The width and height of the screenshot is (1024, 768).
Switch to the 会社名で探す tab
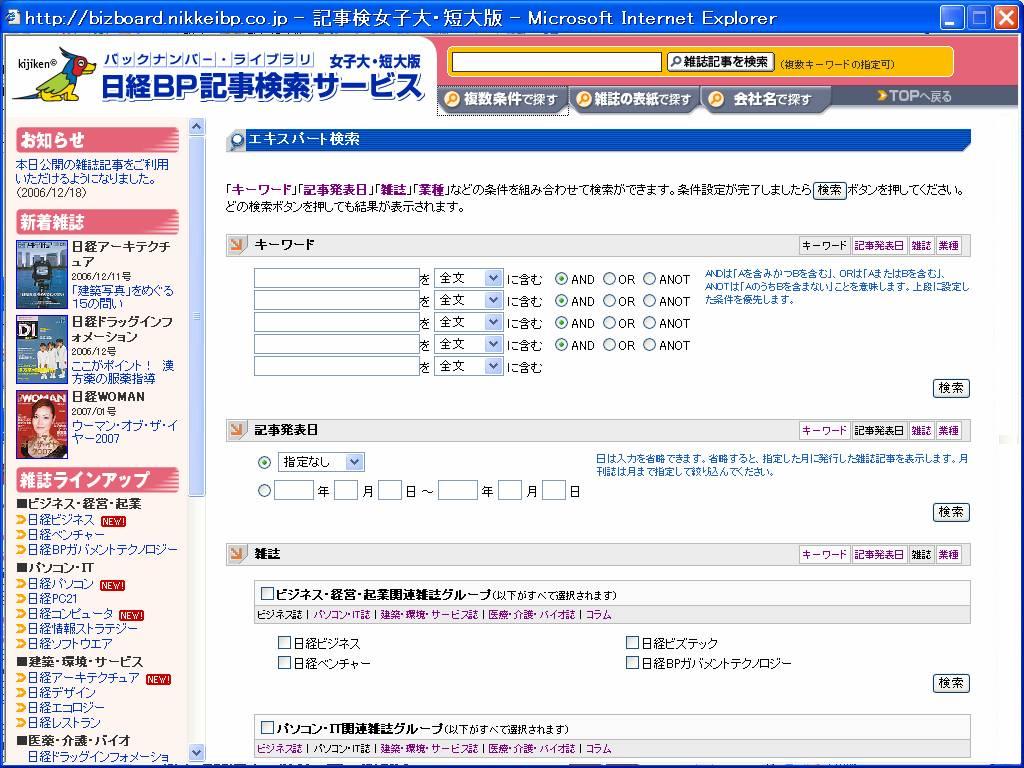click(x=766, y=100)
